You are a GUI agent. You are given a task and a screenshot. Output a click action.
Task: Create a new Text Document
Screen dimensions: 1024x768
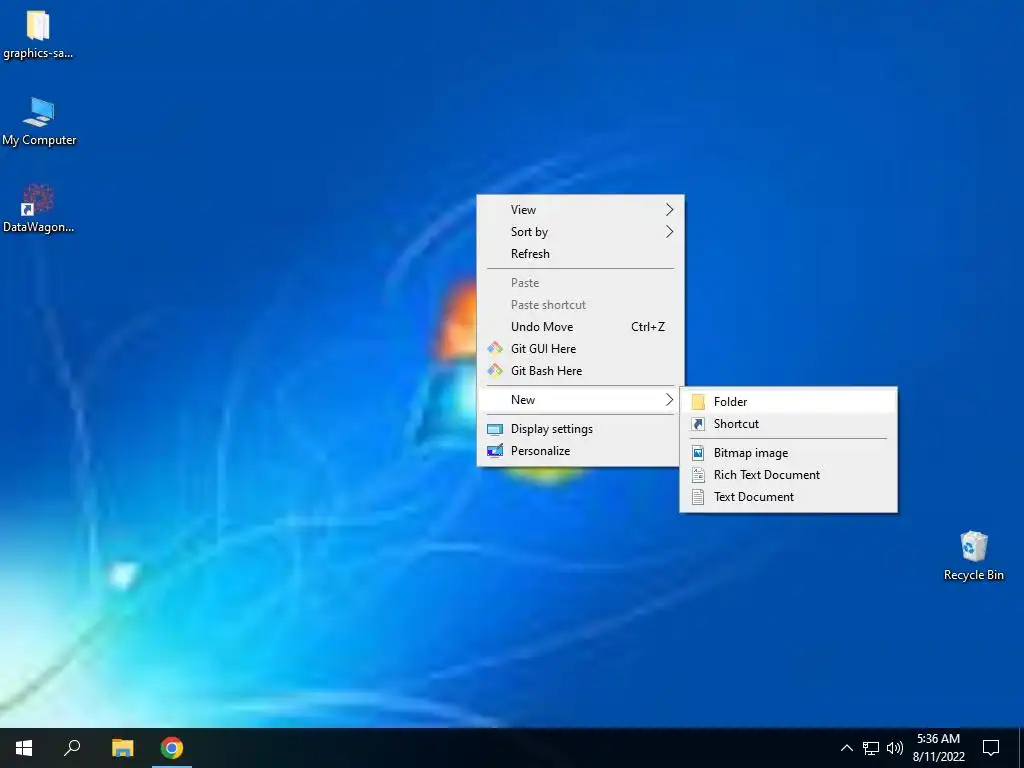coord(788,497)
